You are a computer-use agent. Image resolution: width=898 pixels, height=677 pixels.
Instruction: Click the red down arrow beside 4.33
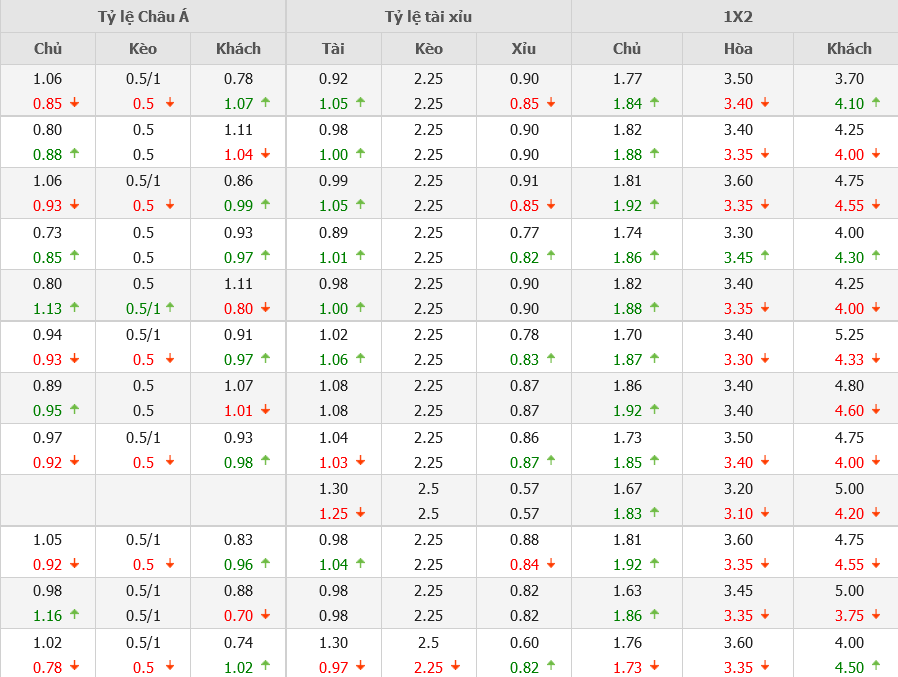[876, 358]
